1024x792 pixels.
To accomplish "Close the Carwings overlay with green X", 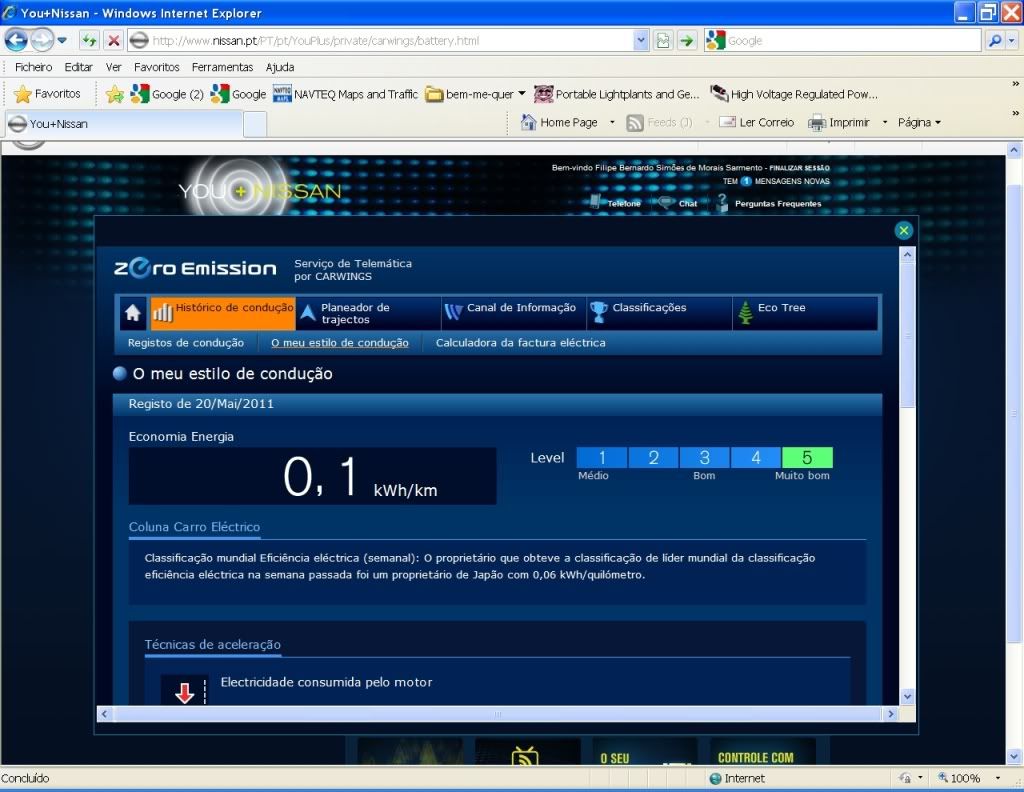I will pyautogui.click(x=904, y=230).
